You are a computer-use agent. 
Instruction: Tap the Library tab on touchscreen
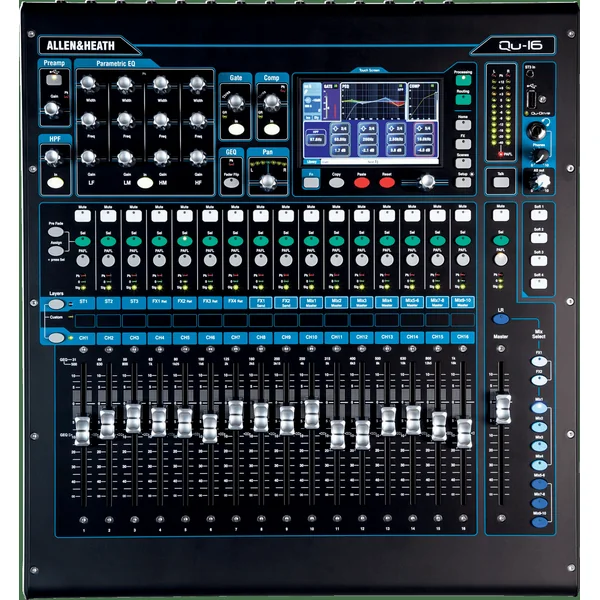click(x=311, y=162)
